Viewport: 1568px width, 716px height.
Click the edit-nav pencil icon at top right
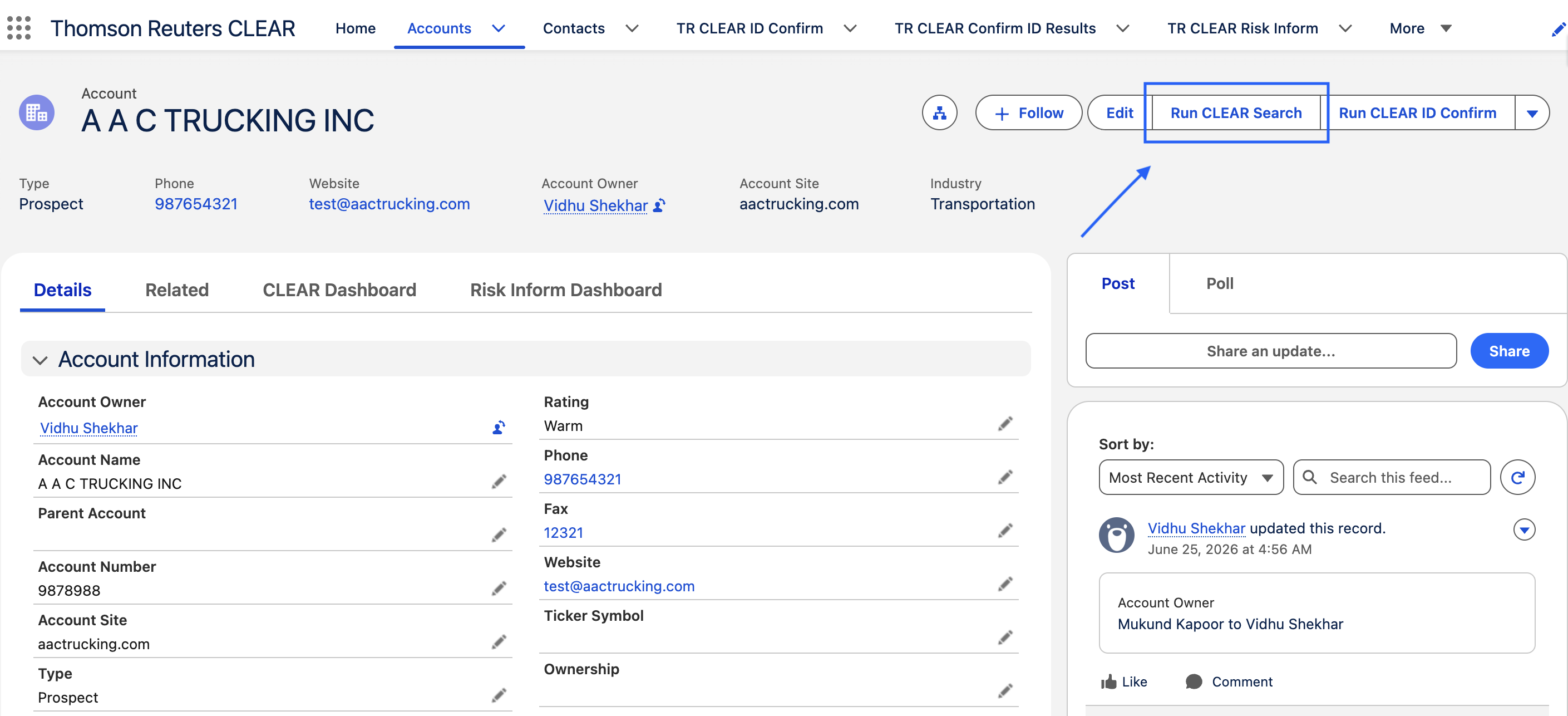click(x=1558, y=28)
